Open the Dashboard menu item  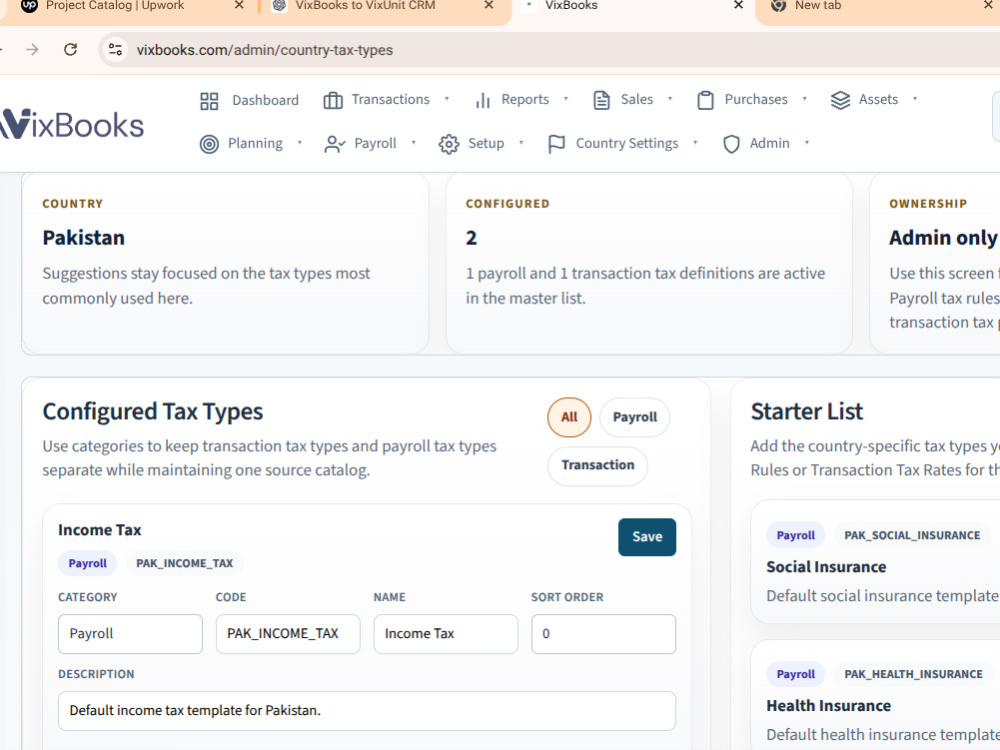249,100
